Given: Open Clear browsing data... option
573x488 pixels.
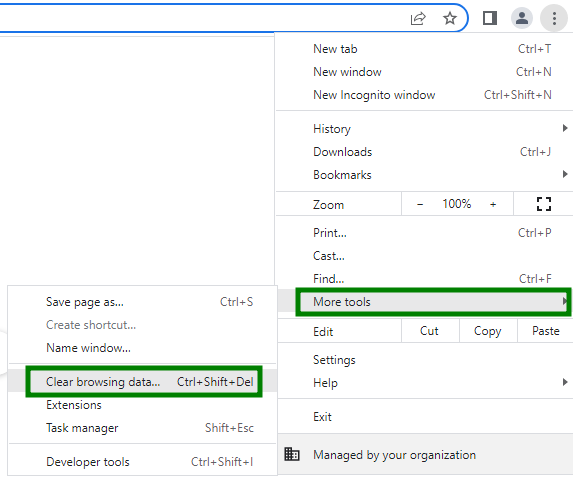Looking at the screenshot, I should tap(144, 382).
